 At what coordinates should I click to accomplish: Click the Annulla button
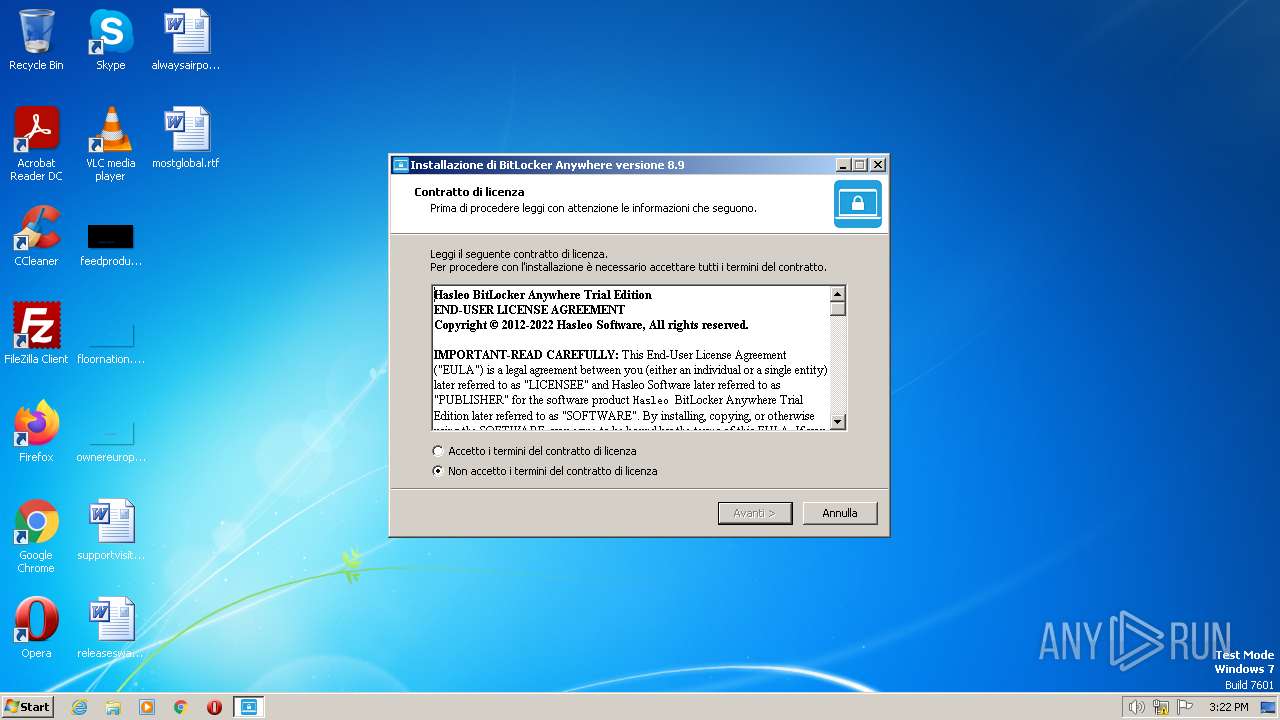click(840, 513)
